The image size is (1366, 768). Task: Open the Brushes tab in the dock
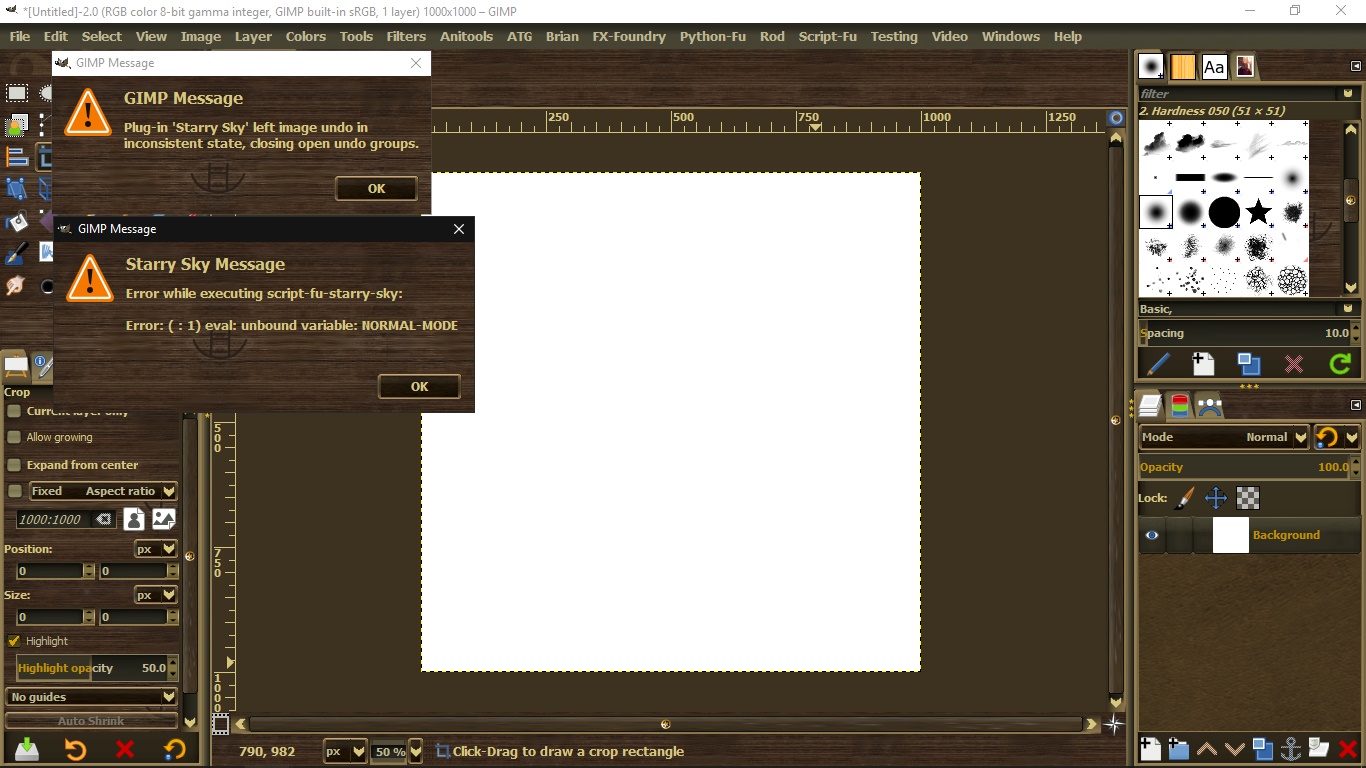[x=1152, y=67]
